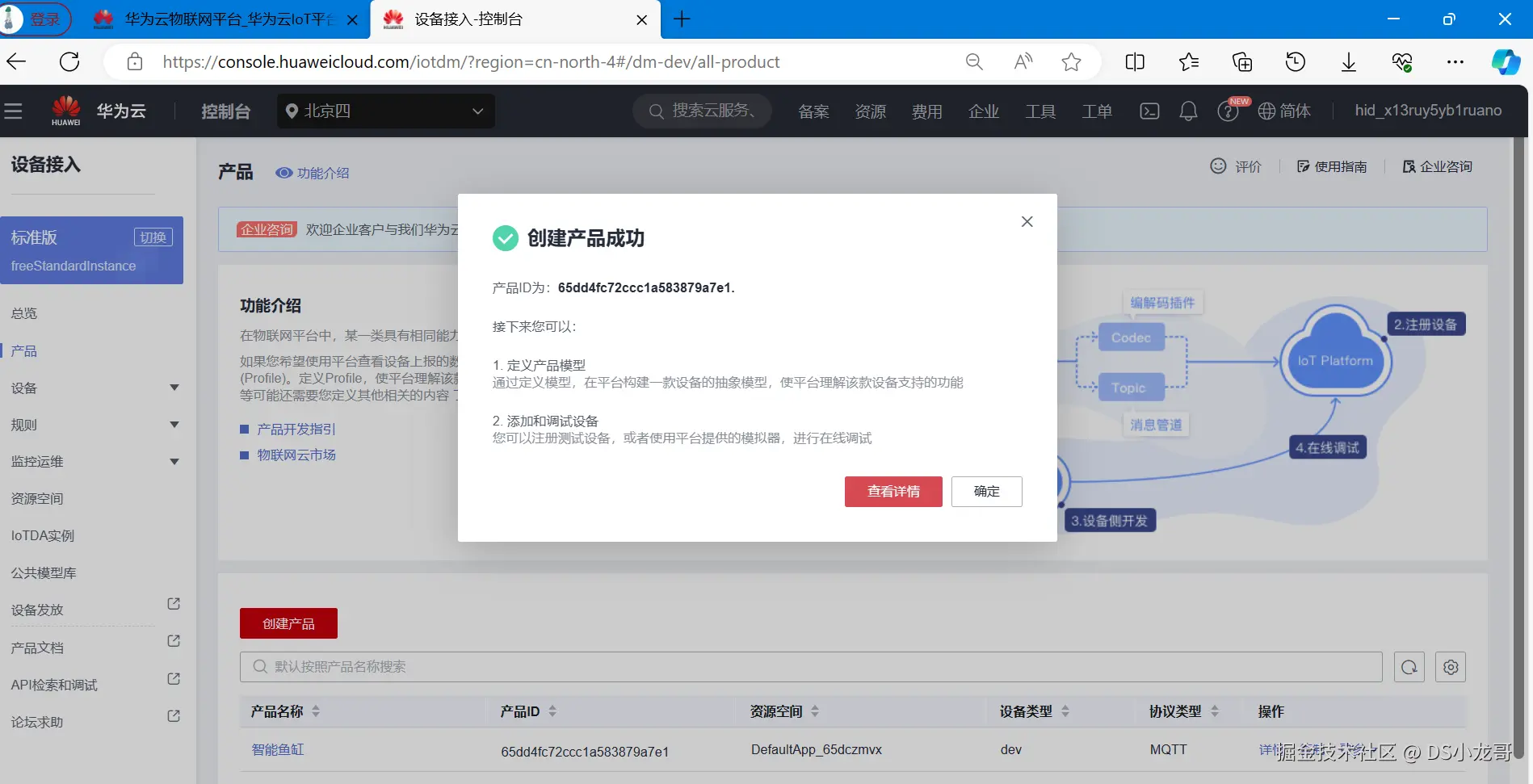Sort by 协议类型 column

click(x=1215, y=711)
